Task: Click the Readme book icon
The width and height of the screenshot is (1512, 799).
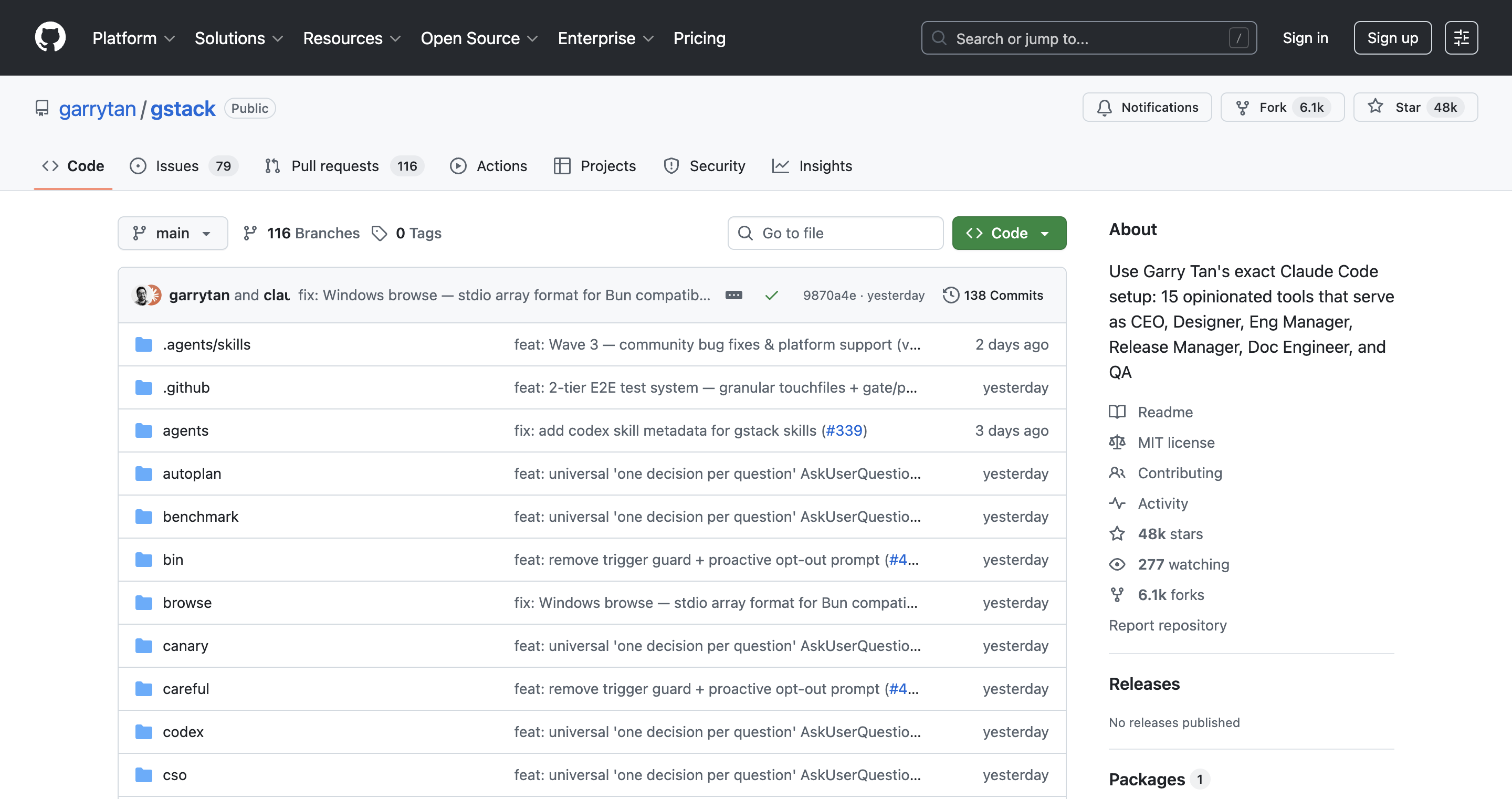Action: click(1117, 412)
